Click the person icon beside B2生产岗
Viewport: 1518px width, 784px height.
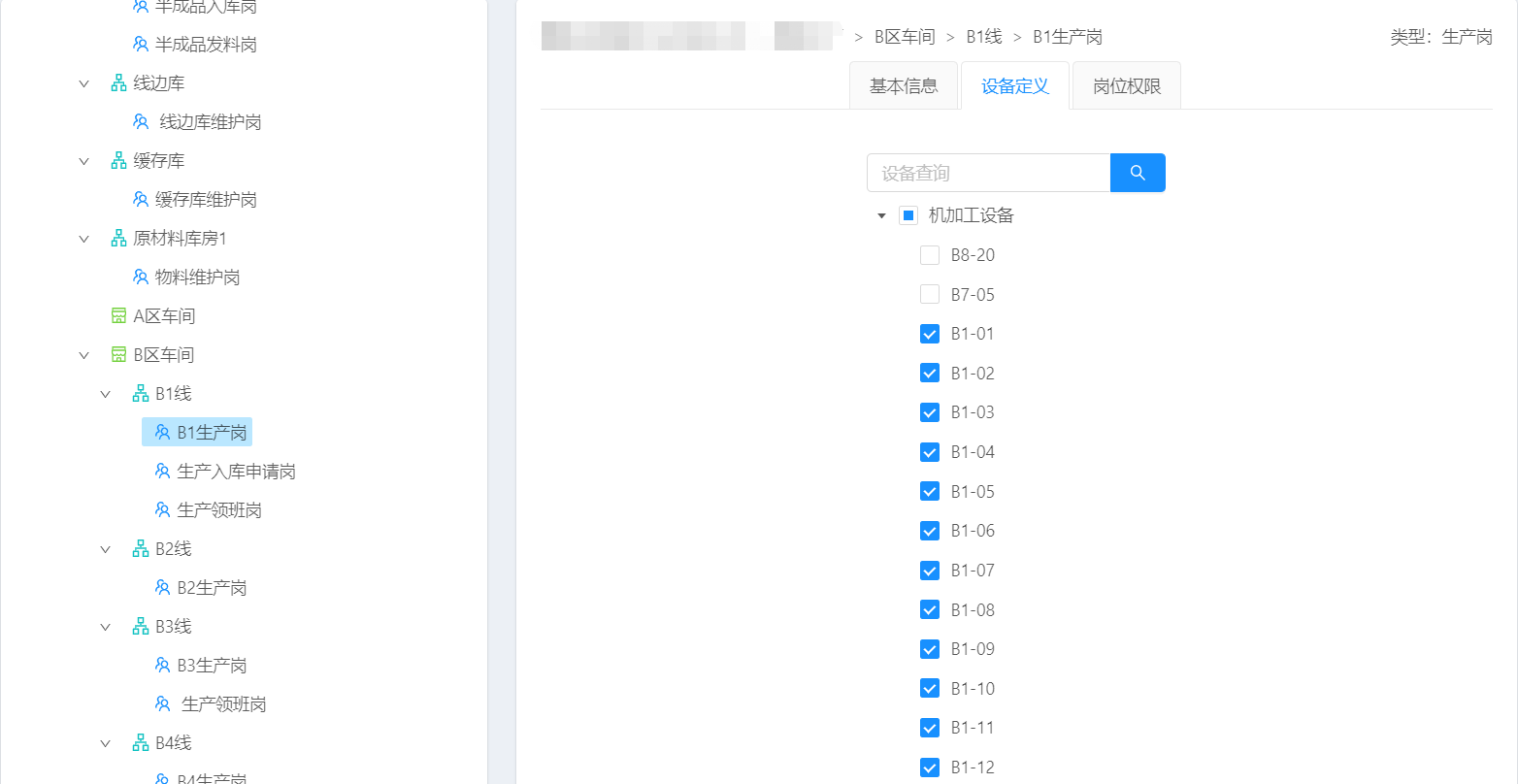pyautogui.click(x=163, y=588)
